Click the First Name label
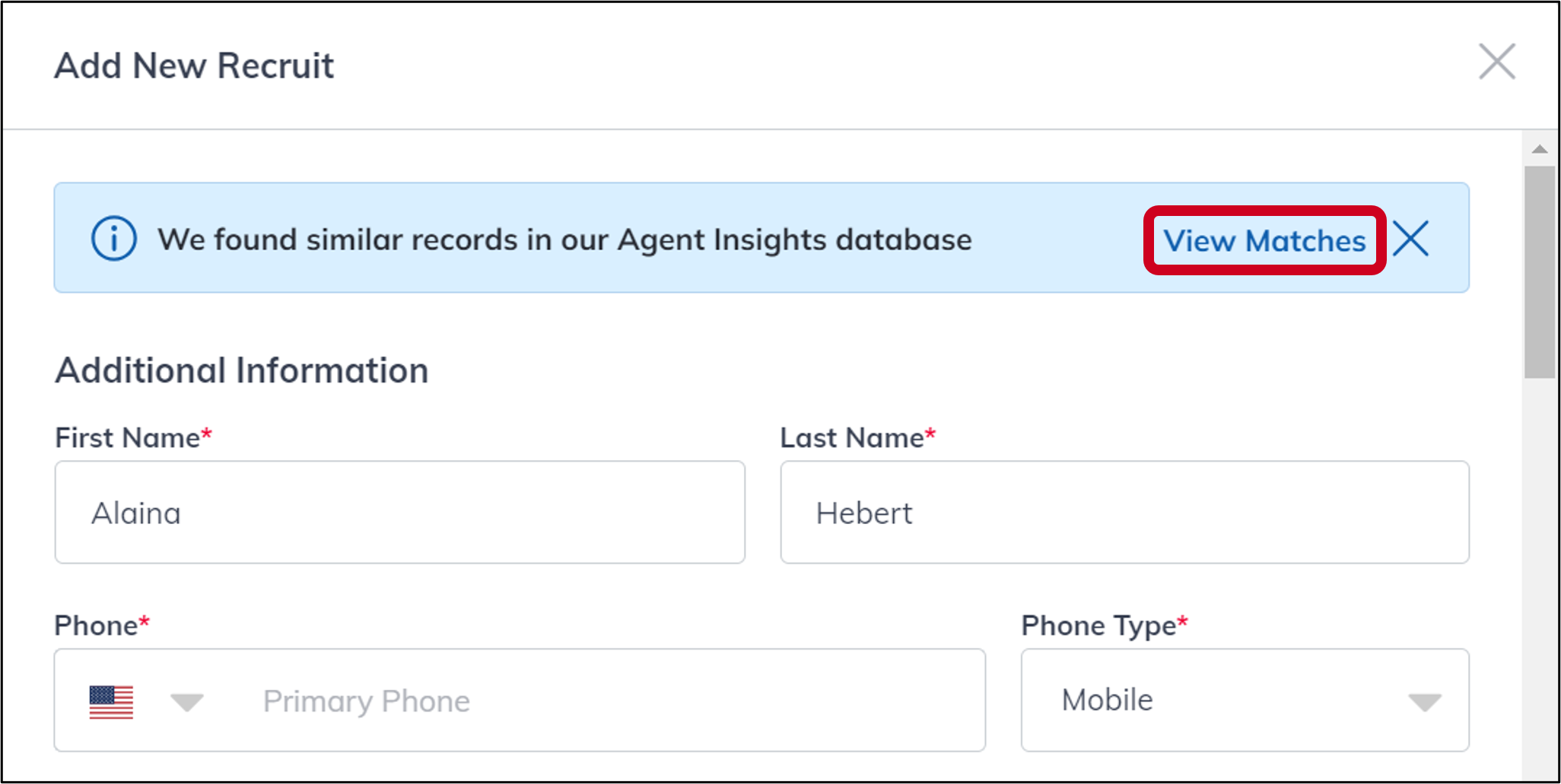1561x784 pixels. (128, 438)
